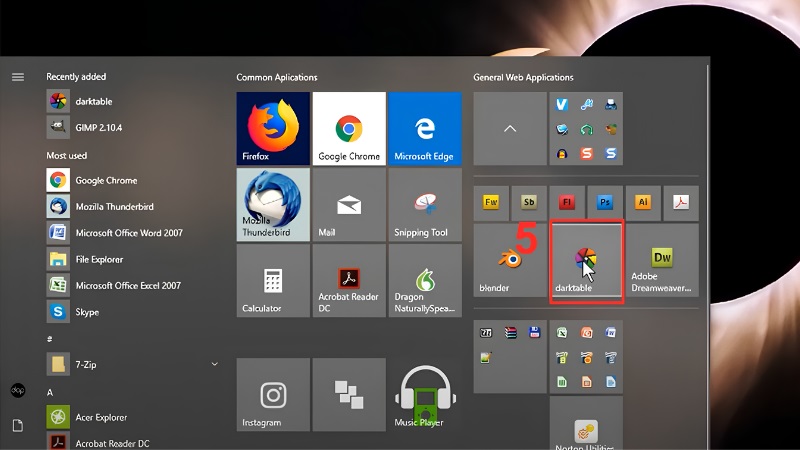Open the Documents shortcut in left rail
The width and height of the screenshot is (800, 450).
(18, 425)
